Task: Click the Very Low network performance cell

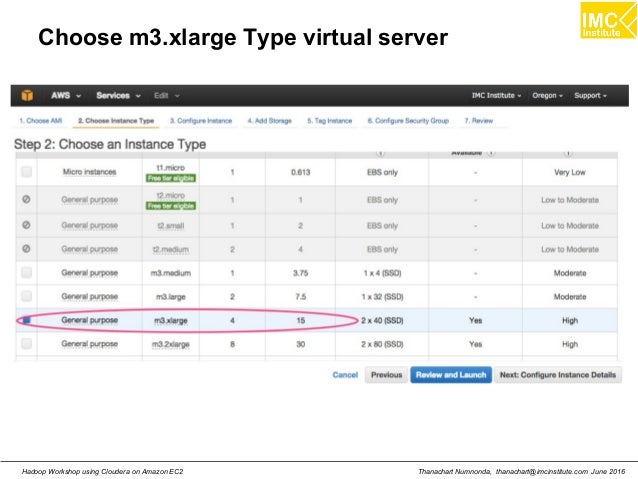Action: tap(570, 172)
